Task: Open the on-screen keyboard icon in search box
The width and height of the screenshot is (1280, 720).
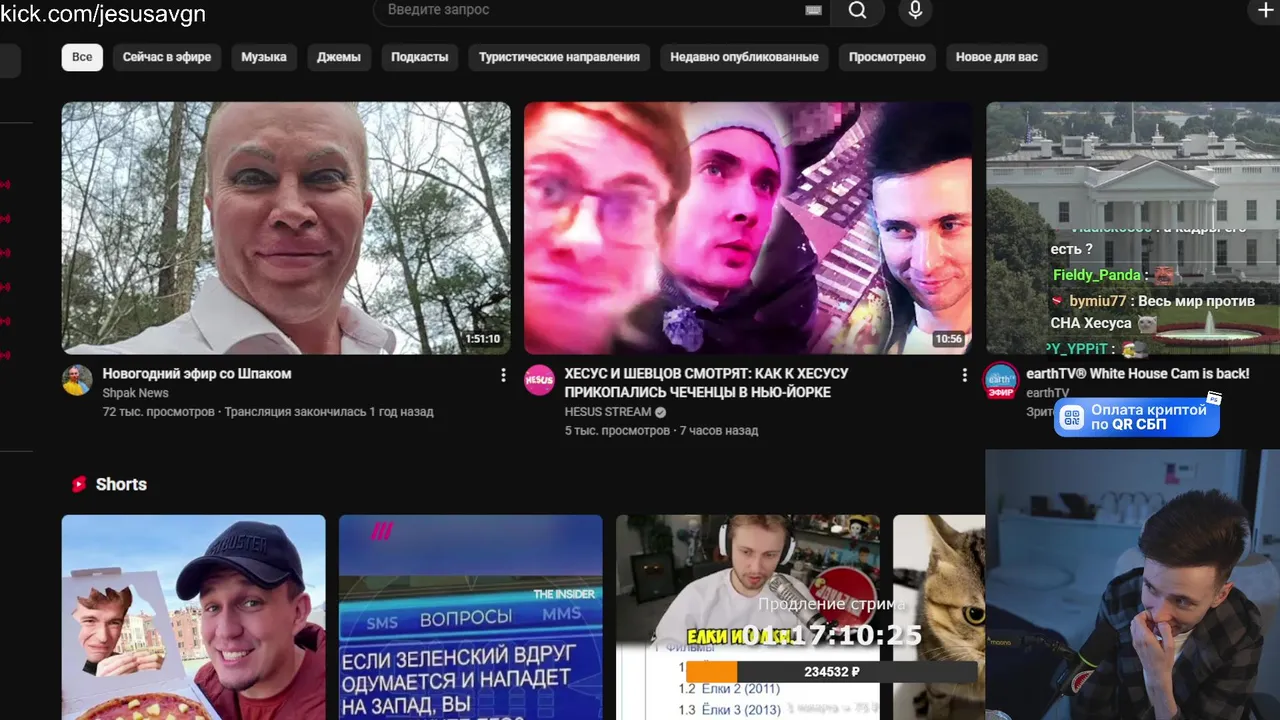Action: coord(813,10)
